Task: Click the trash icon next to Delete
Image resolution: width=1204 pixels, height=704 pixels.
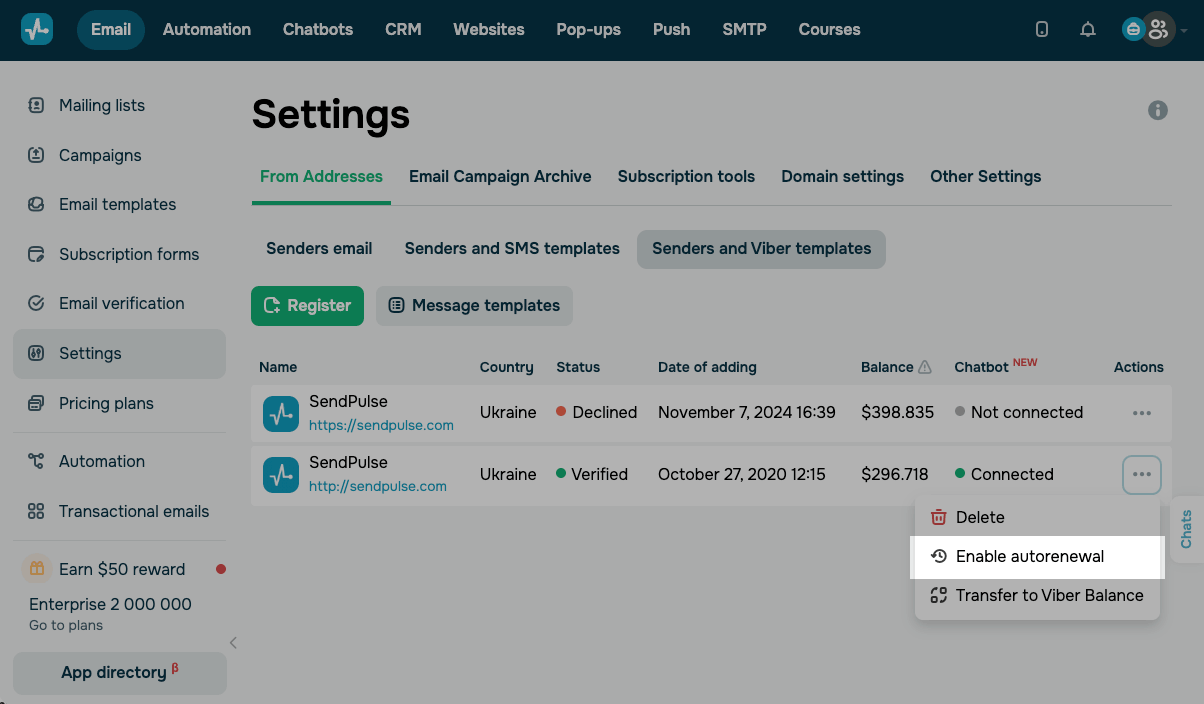Action: click(x=939, y=517)
